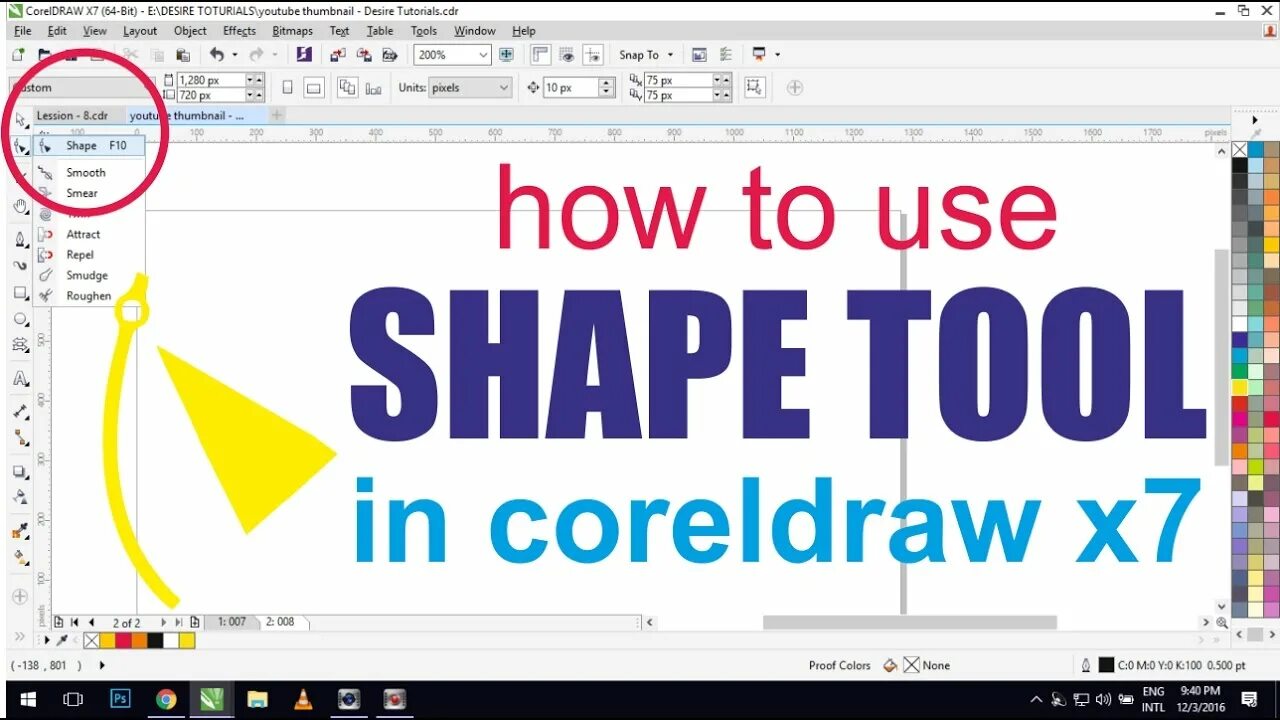Select the Interactive Fill tool
Image resolution: width=1280 pixels, height=720 pixels.
click(x=20, y=558)
